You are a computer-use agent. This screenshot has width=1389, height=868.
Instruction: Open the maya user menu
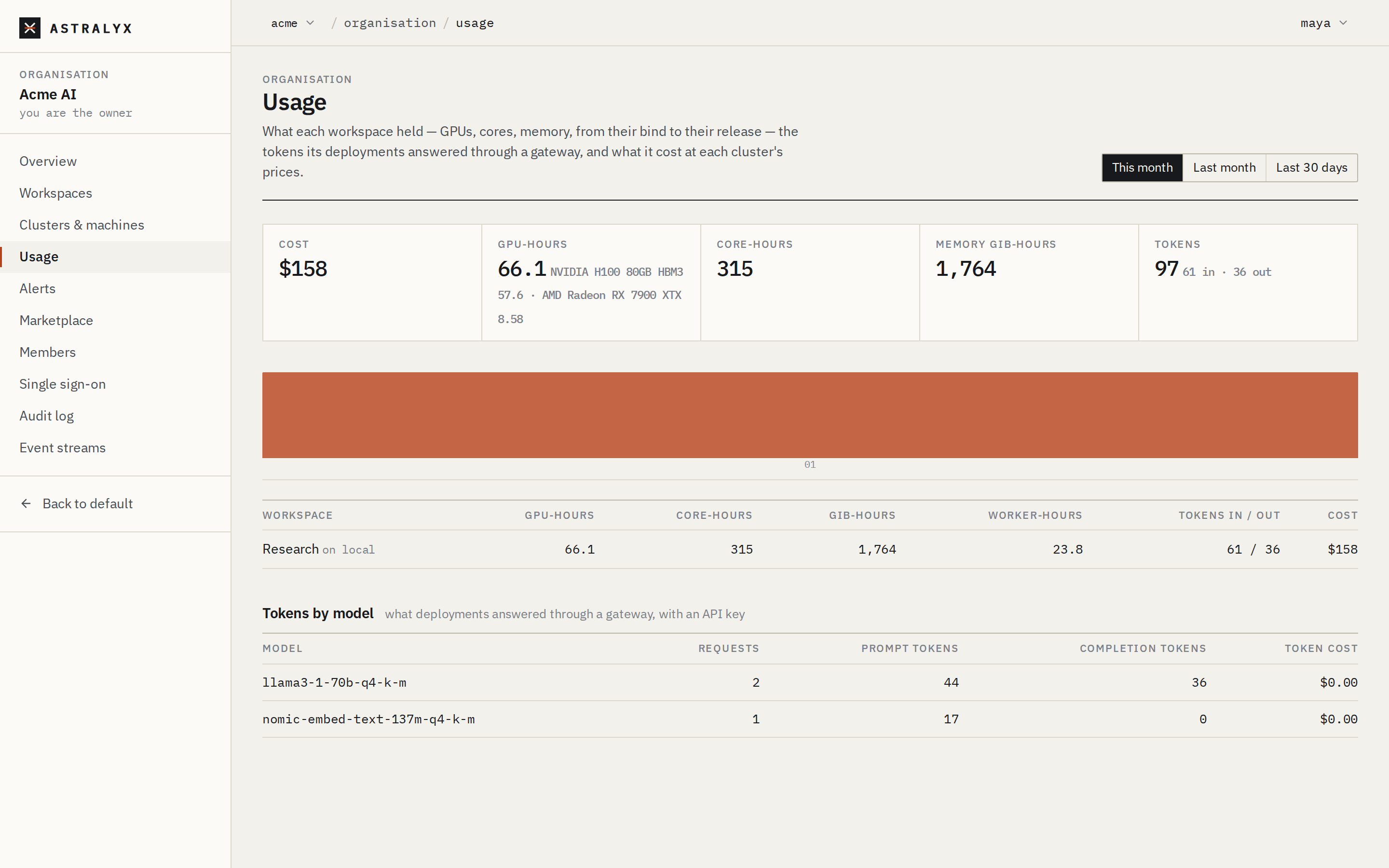click(1323, 23)
